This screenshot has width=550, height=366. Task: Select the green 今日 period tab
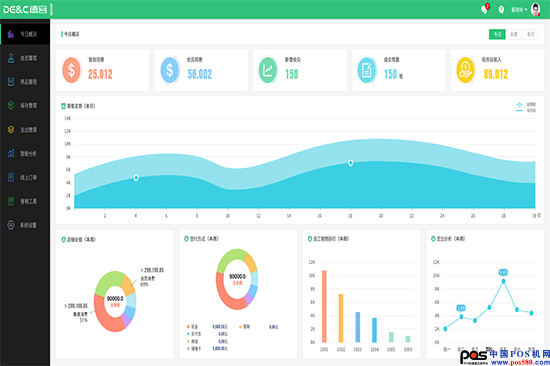[497, 34]
